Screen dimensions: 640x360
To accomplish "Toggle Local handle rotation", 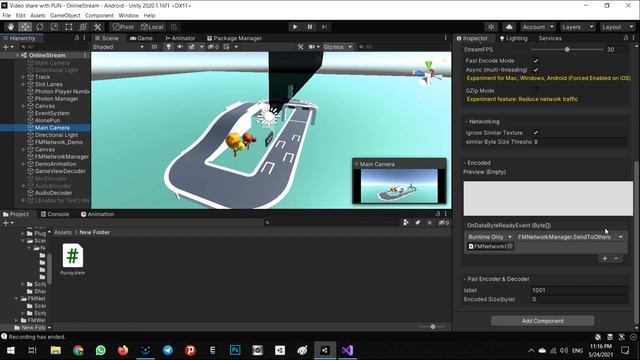I will 152,27.
